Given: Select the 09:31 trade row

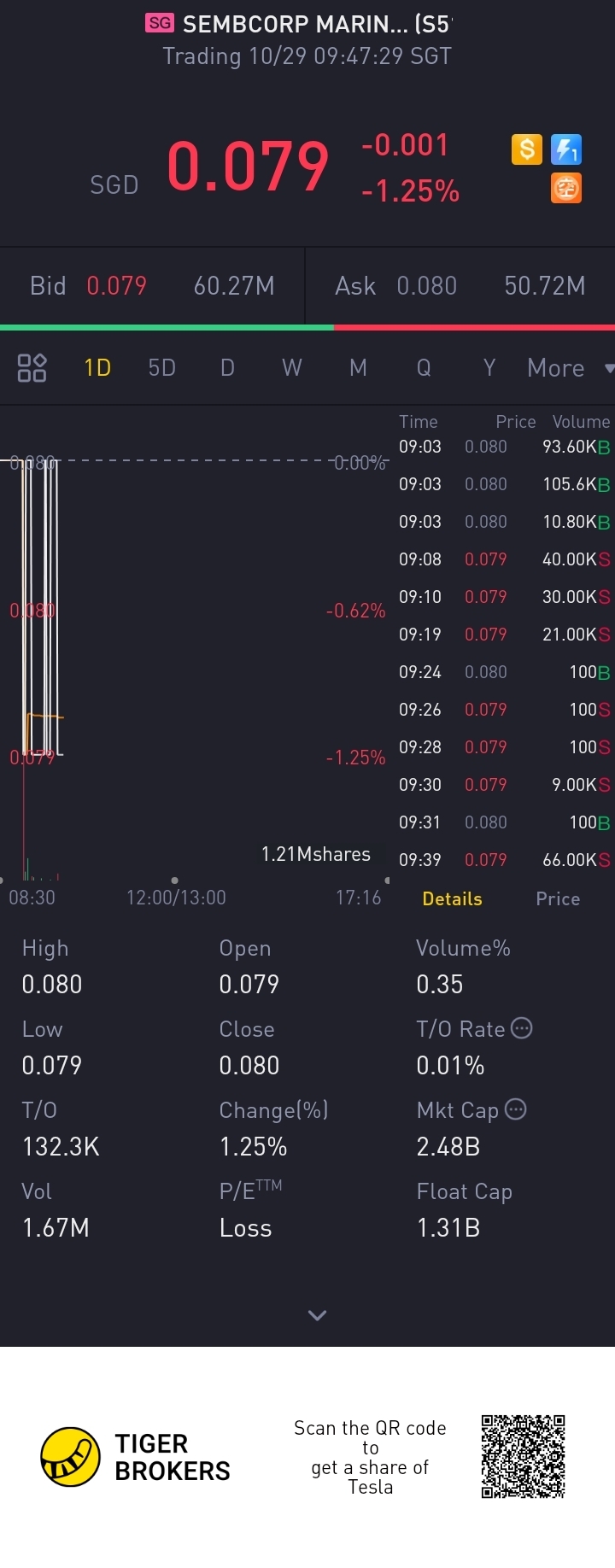Looking at the screenshot, I should pos(504,822).
